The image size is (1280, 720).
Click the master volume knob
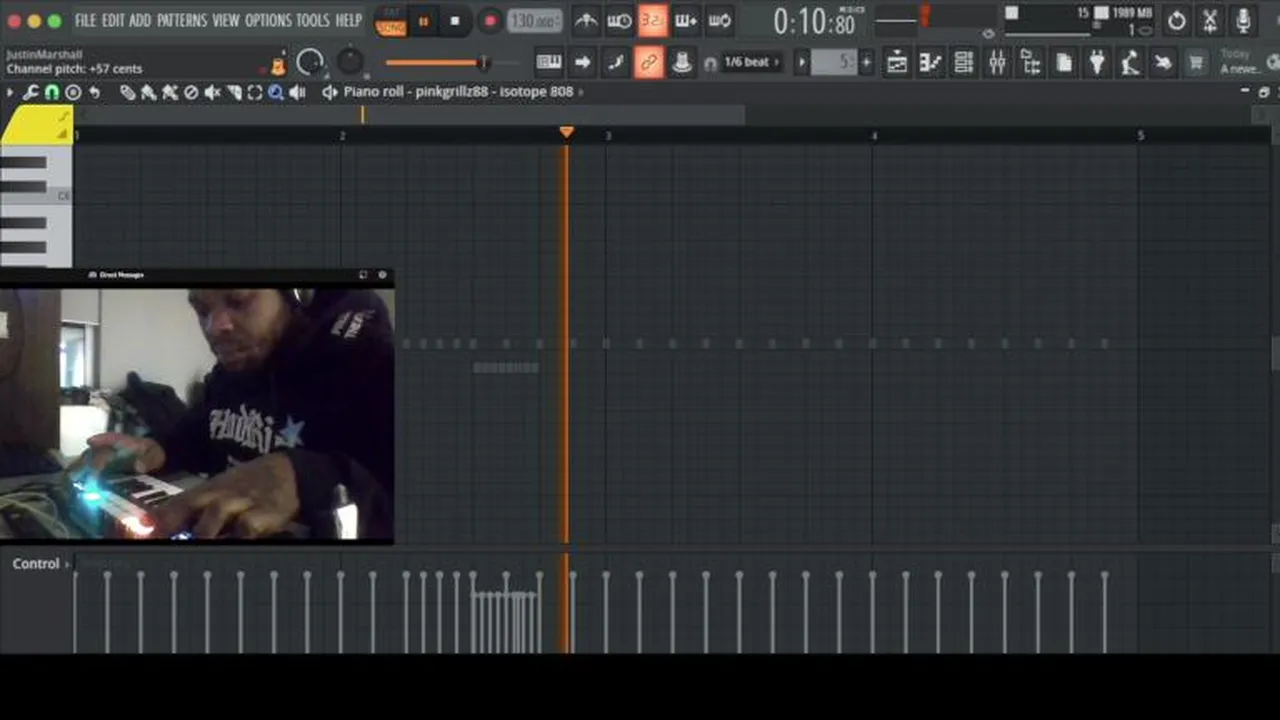click(x=311, y=63)
